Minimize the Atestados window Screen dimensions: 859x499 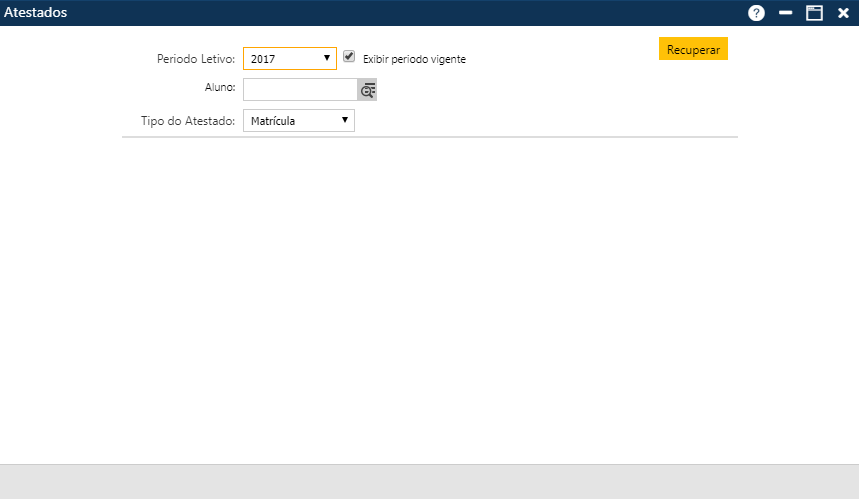pos(786,13)
